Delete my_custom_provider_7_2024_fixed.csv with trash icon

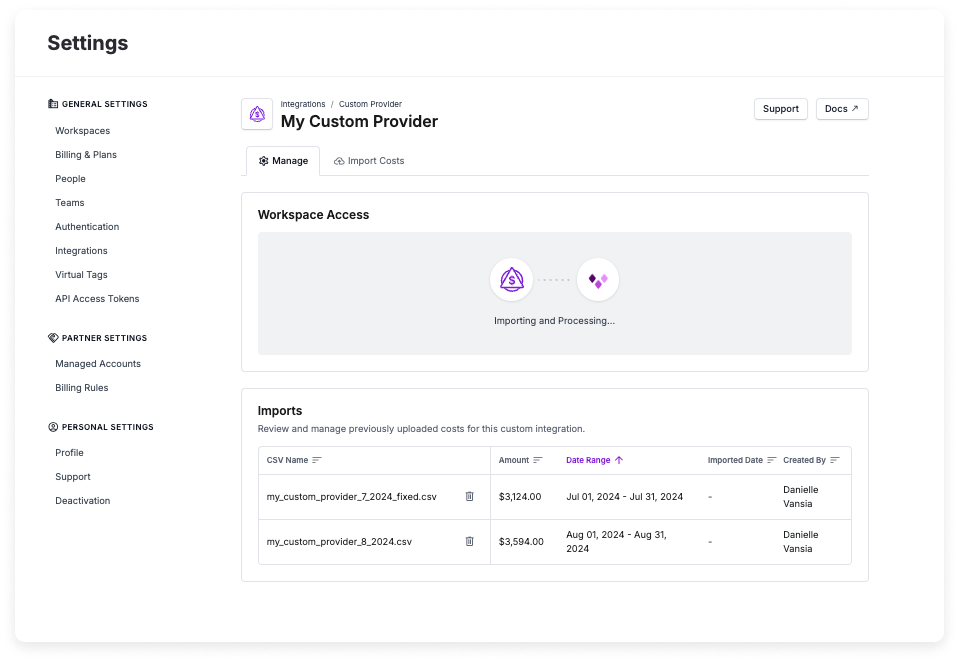(469, 496)
